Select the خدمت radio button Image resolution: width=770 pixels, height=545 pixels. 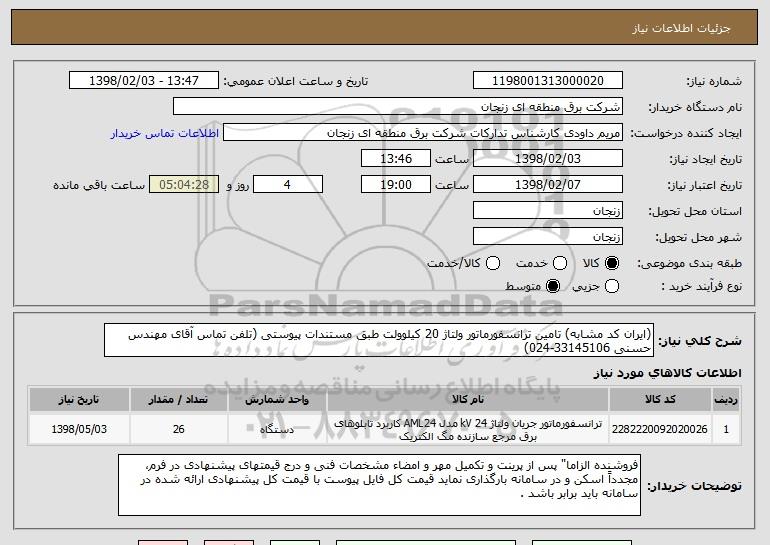pyautogui.click(x=560, y=263)
